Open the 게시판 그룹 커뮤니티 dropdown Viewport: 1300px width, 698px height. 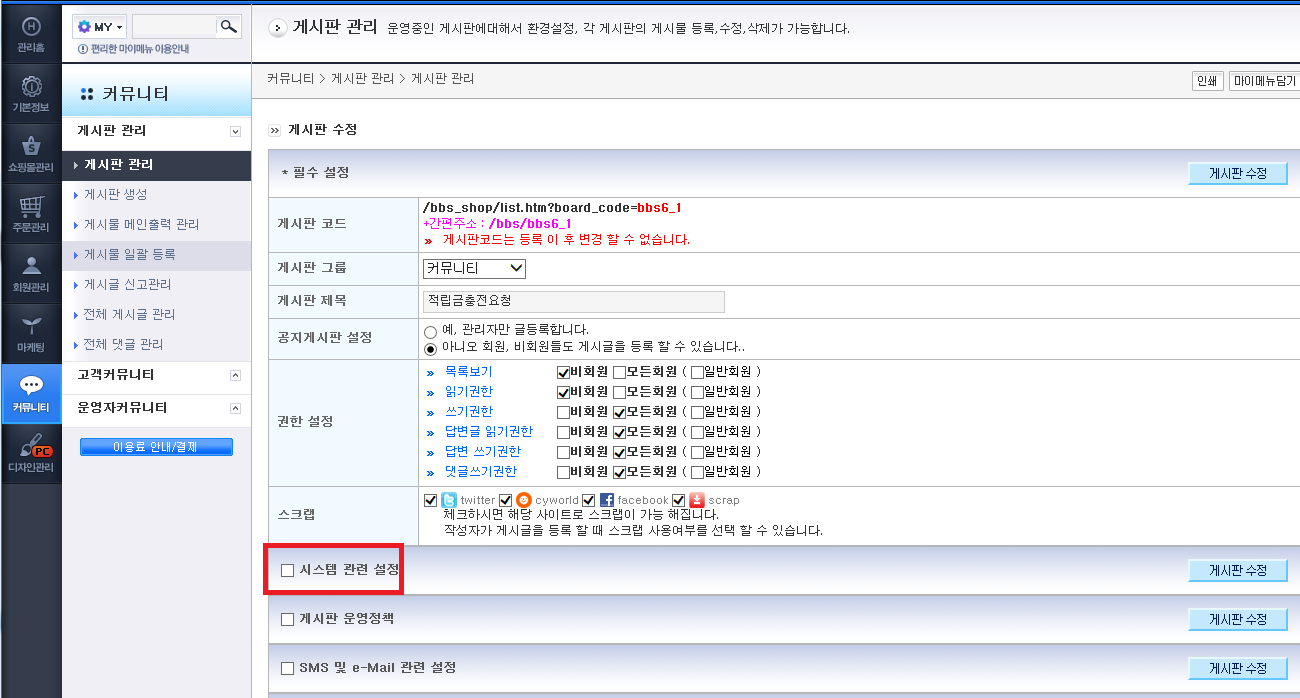(x=474, y=268)
